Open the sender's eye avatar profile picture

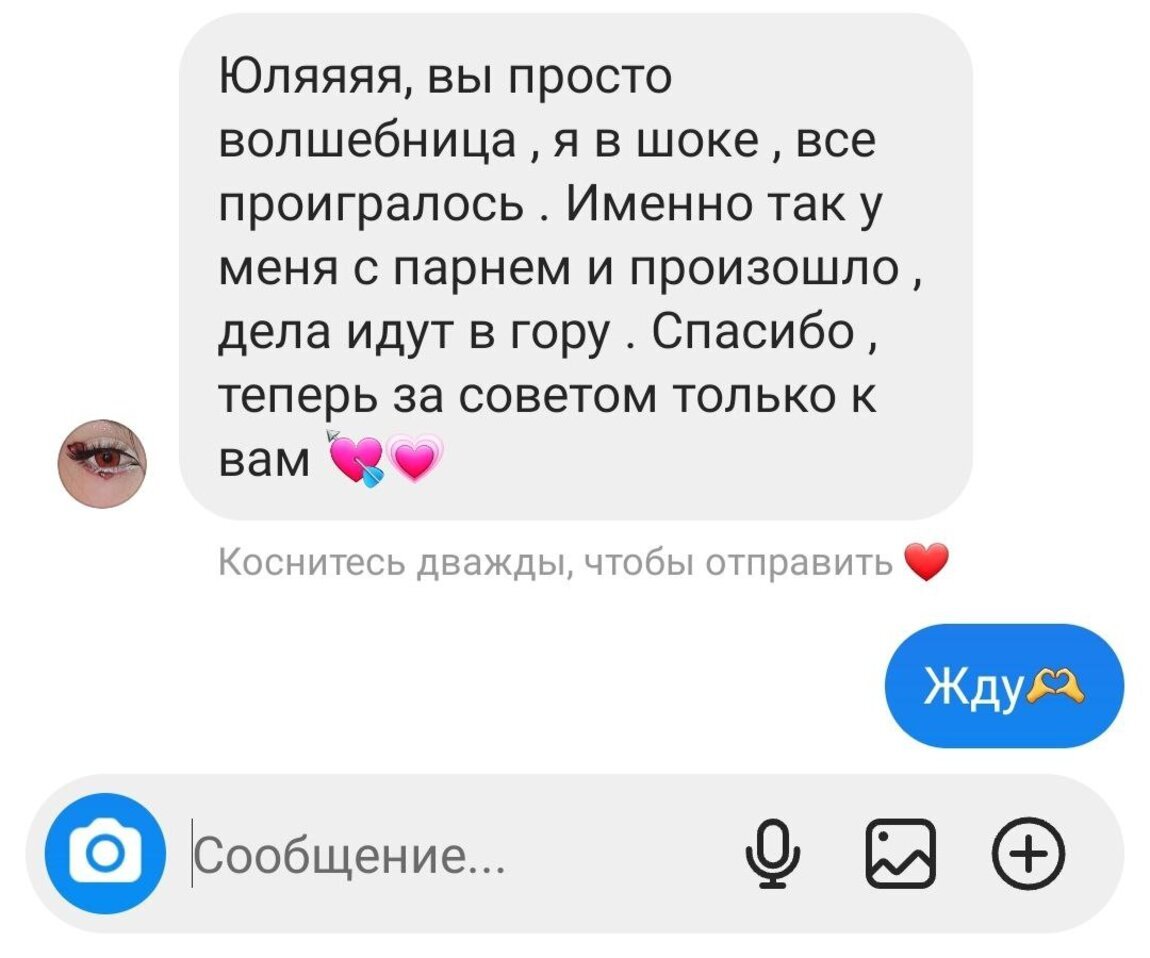(x=103, y=464)
